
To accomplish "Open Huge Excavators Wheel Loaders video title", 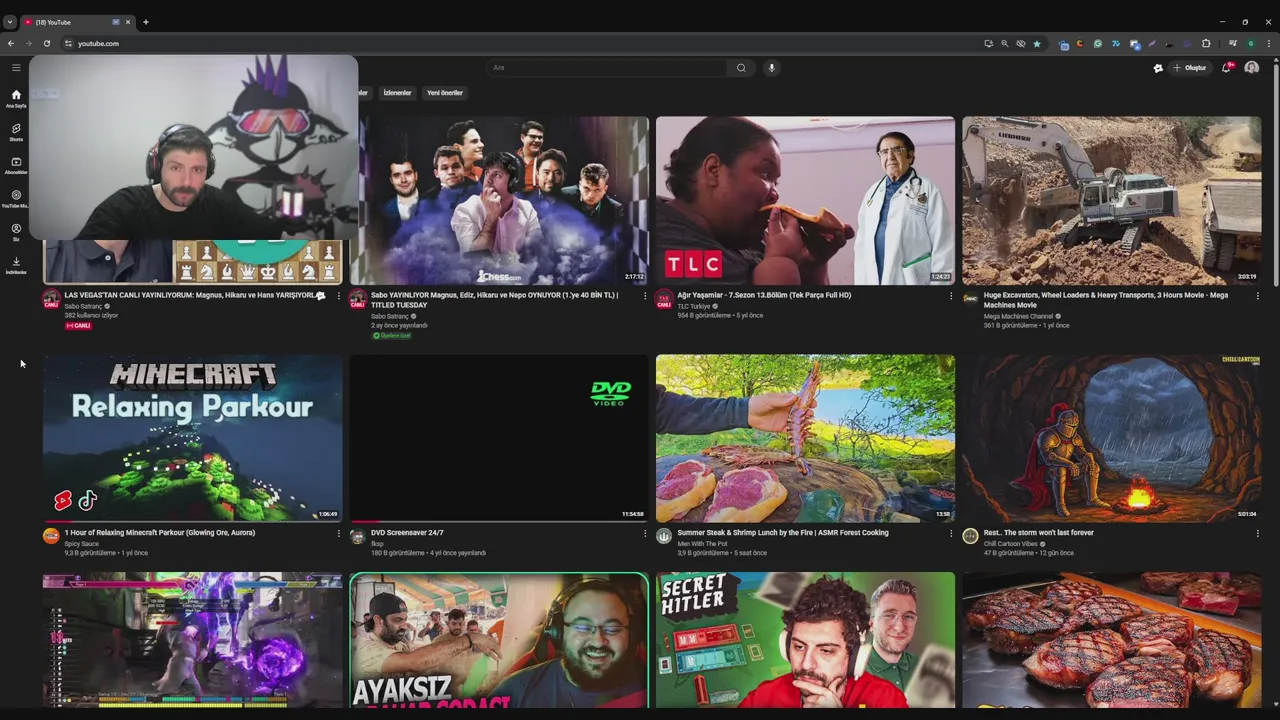I will (x=1106, y=300).
